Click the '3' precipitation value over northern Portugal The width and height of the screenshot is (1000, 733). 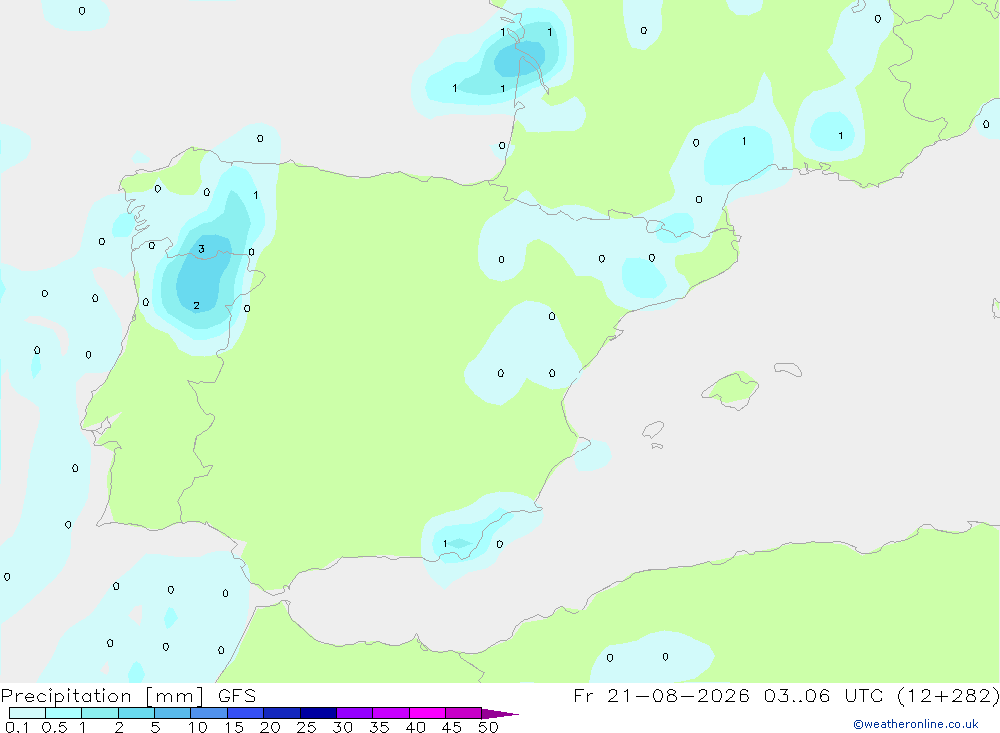(x=202, y=249)
